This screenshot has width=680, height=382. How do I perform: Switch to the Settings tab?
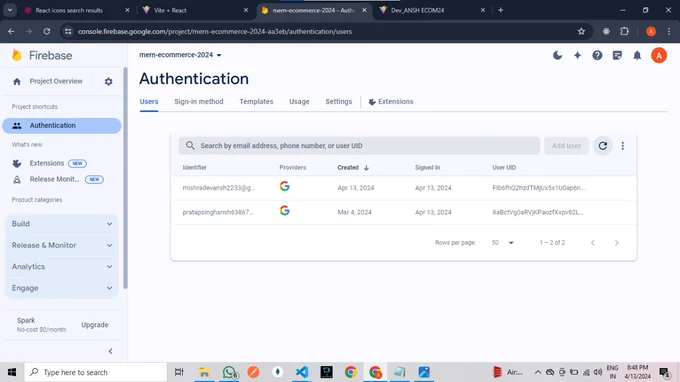339,101
